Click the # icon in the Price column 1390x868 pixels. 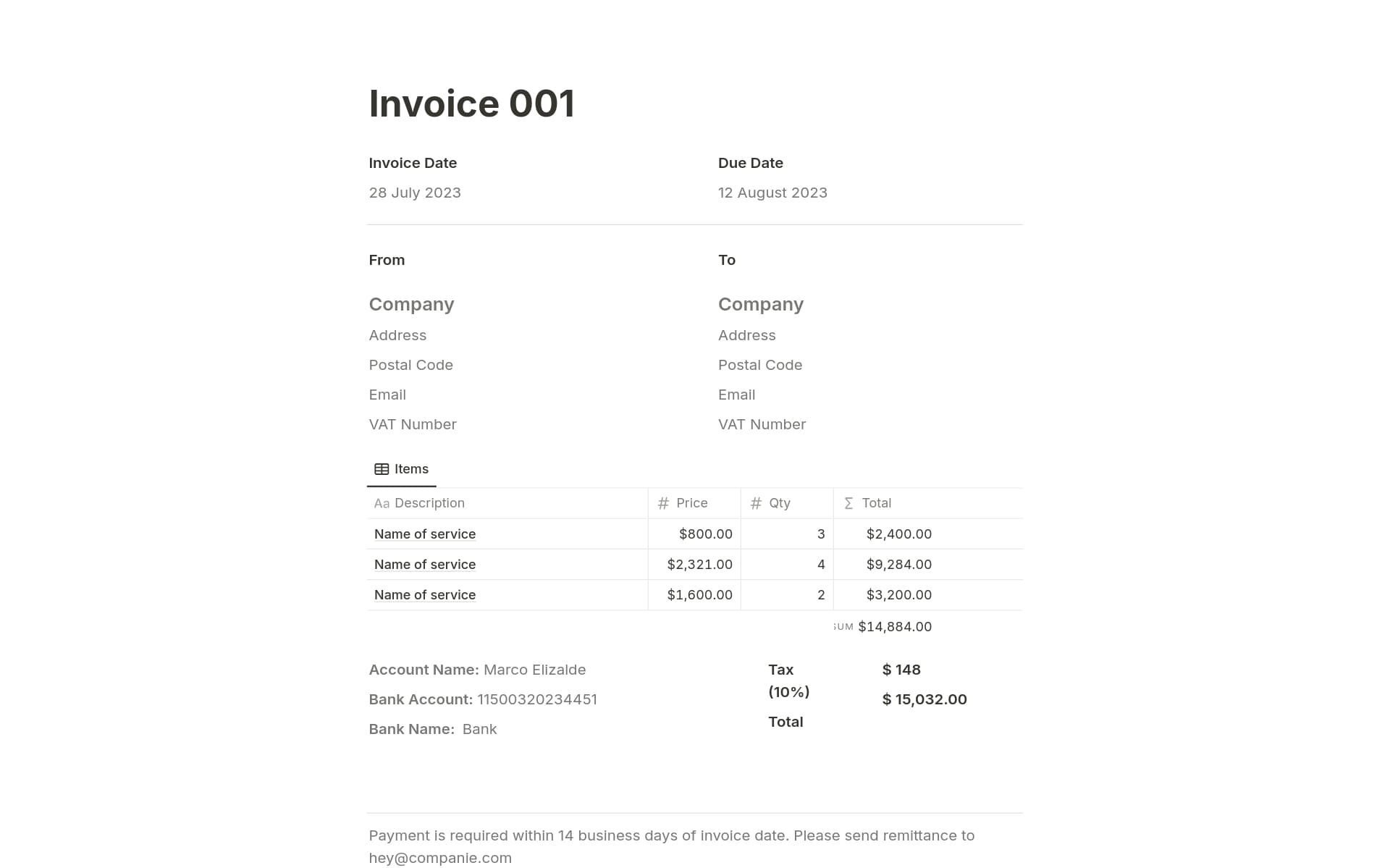tap(663, 502)
